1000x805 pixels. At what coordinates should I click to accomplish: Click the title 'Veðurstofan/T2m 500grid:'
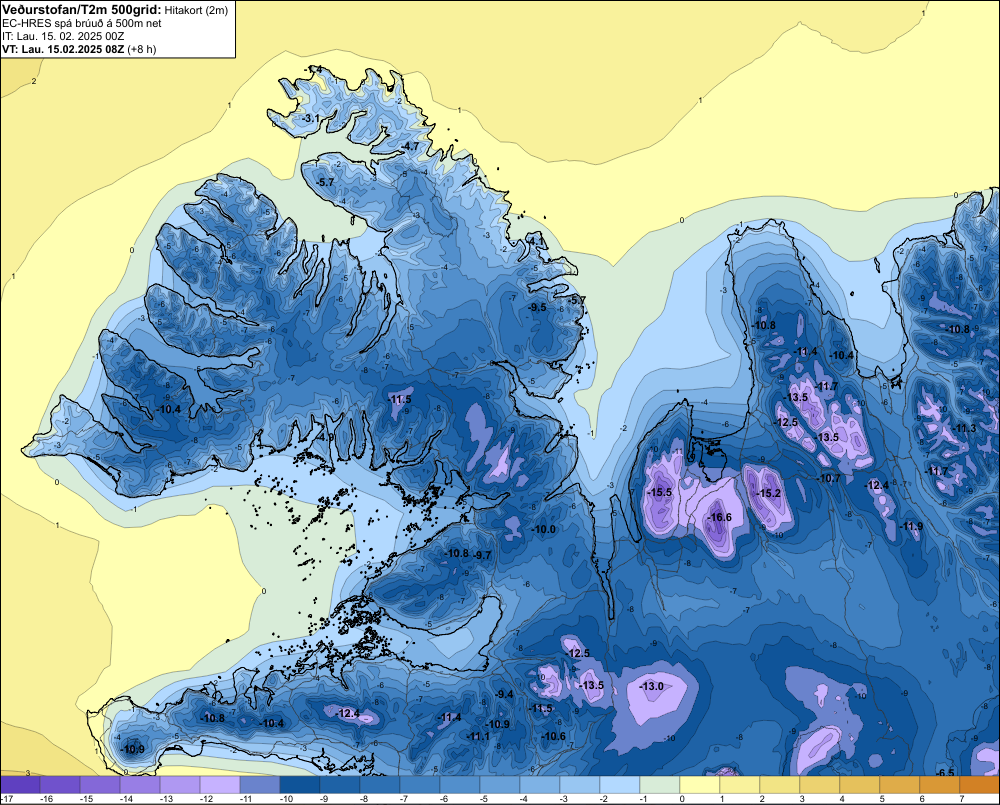82,10
